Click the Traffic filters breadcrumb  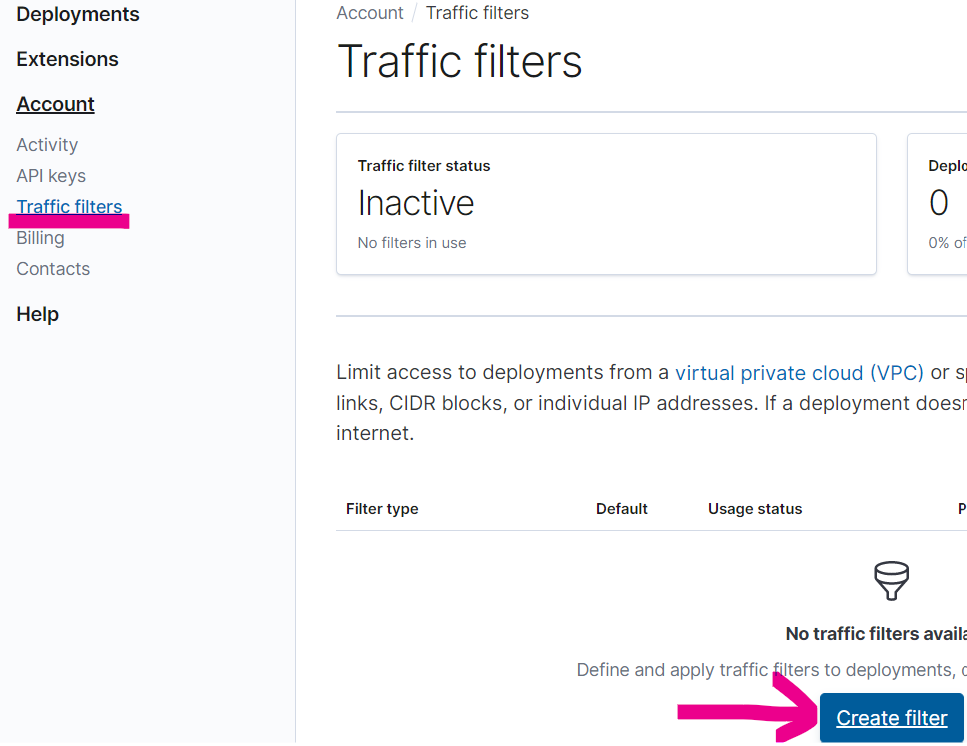click(x=477, y=13)
